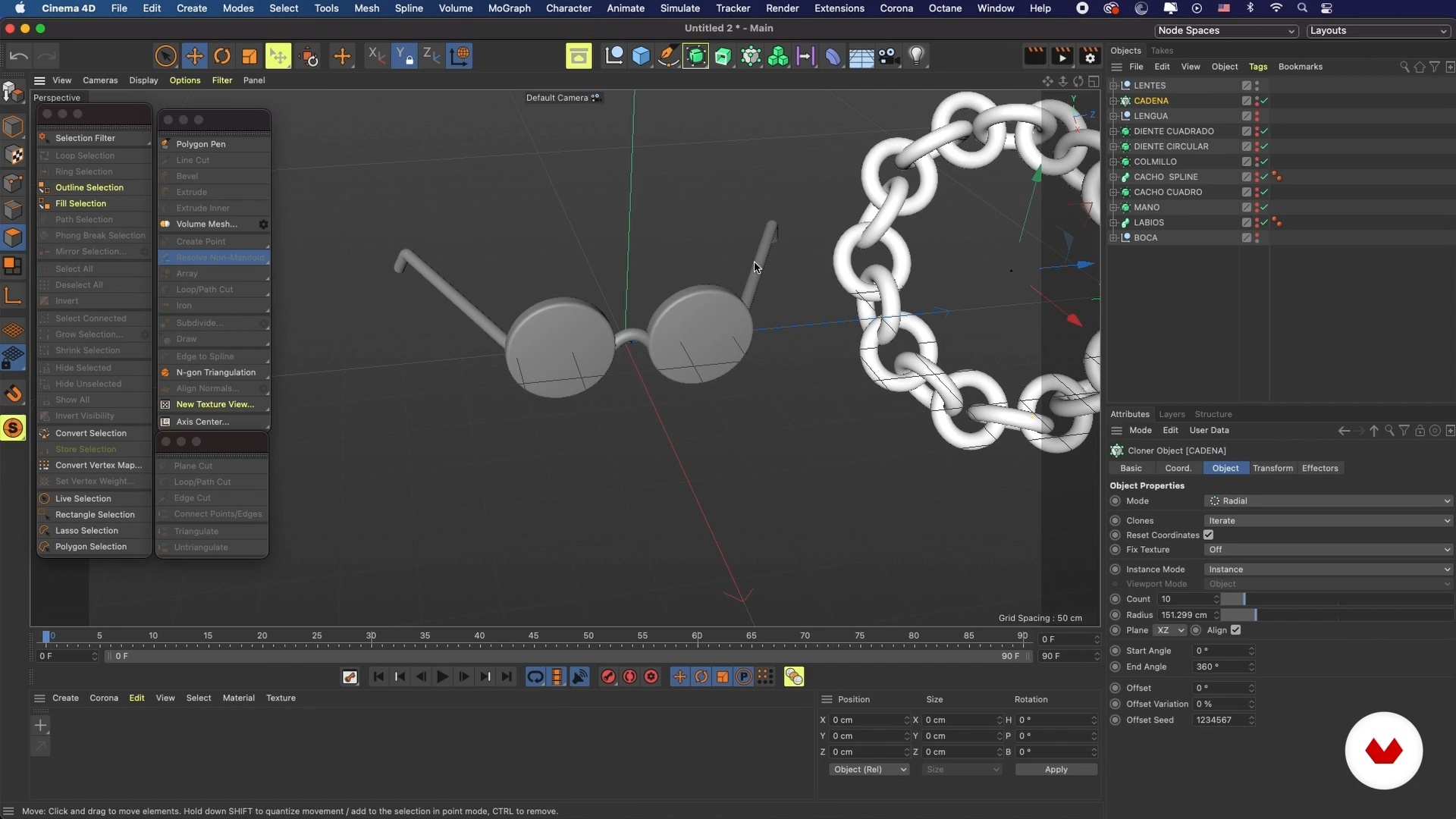Click the Render View clapperboard icon
The height and width of the screenshot is (819, 1456).
point(1034,56)
